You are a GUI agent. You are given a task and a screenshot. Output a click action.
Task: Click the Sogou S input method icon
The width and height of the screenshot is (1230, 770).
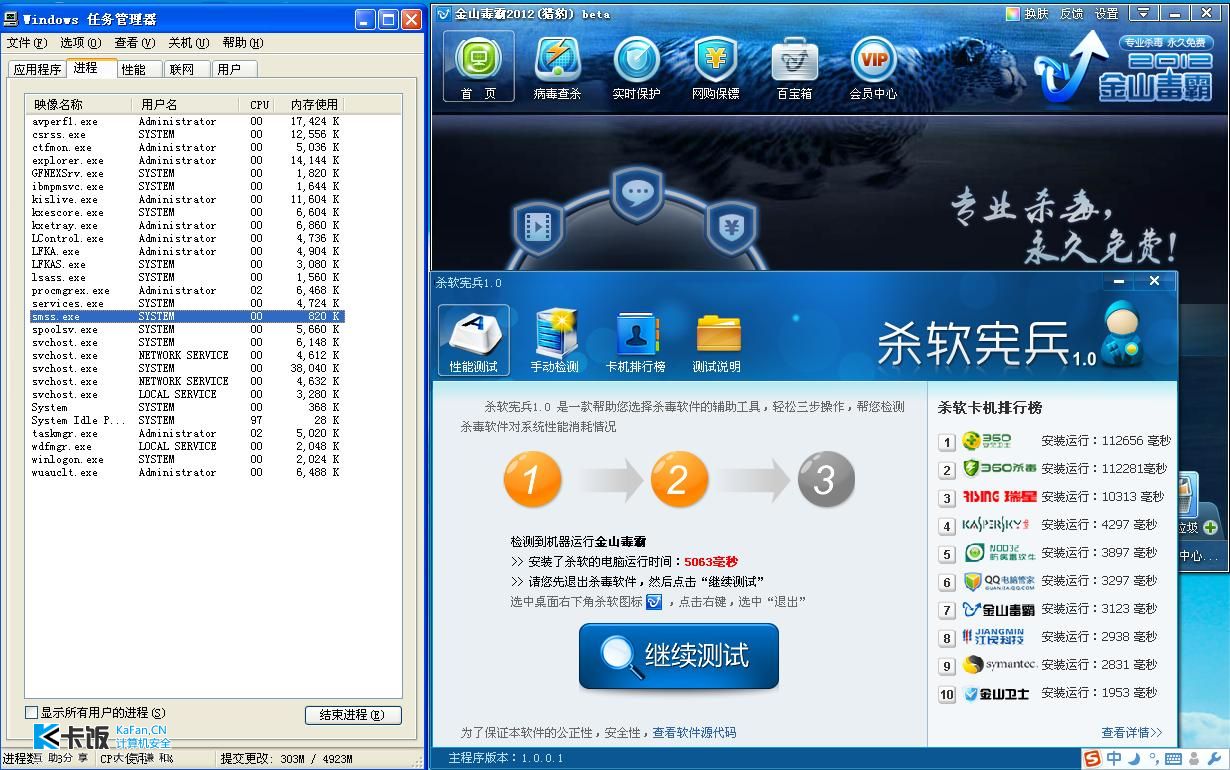[1092, 759]
